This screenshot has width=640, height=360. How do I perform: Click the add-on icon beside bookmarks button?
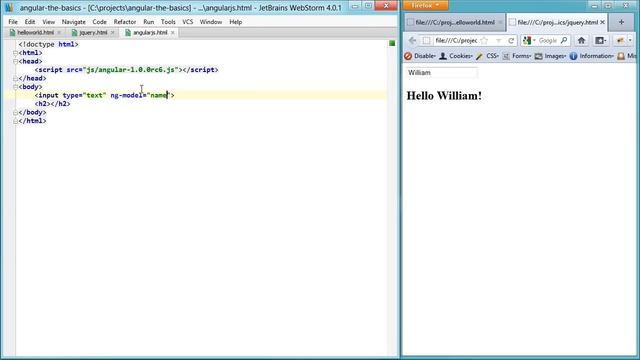pyautogui.click(x=620, y=40)
